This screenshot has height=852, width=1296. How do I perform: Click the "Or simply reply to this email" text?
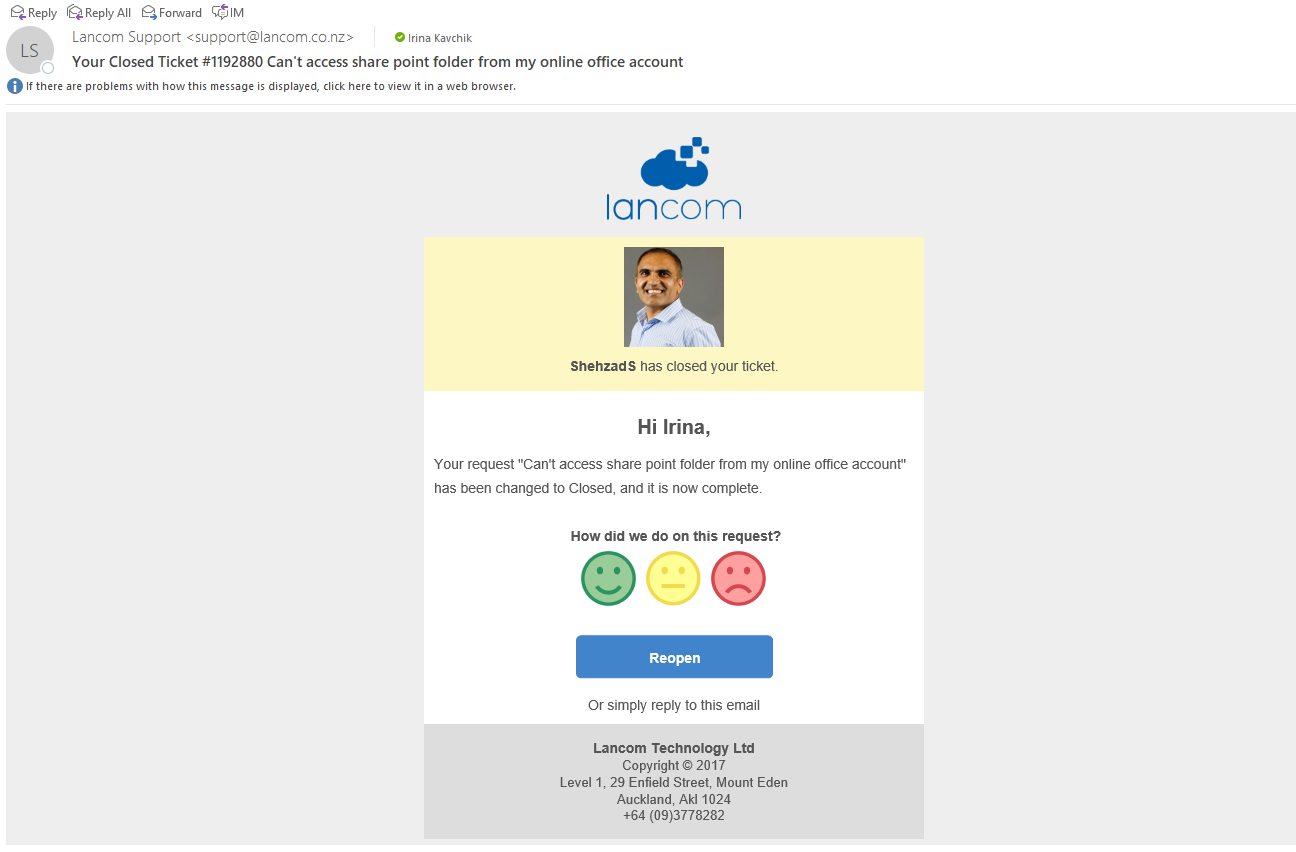[674, 705]
